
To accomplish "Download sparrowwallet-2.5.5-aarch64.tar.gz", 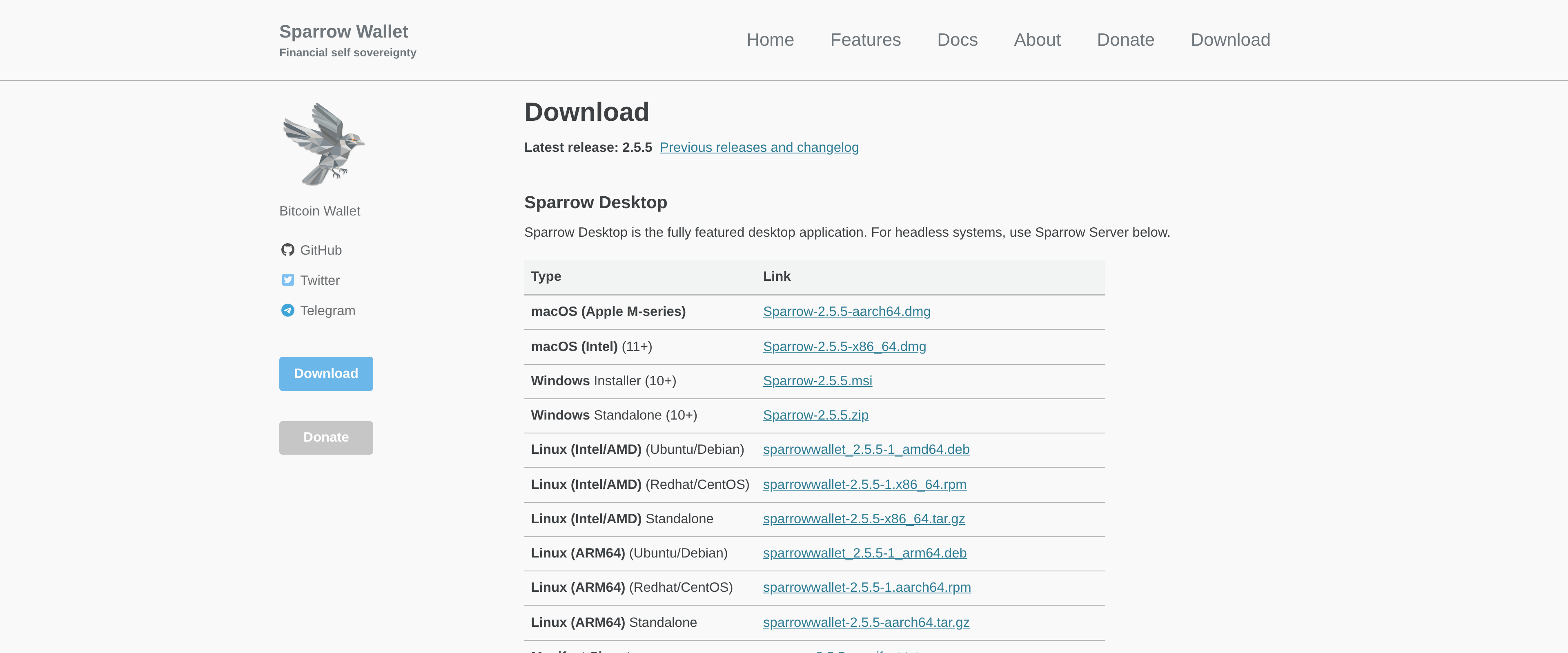I will tap(866, 622).
